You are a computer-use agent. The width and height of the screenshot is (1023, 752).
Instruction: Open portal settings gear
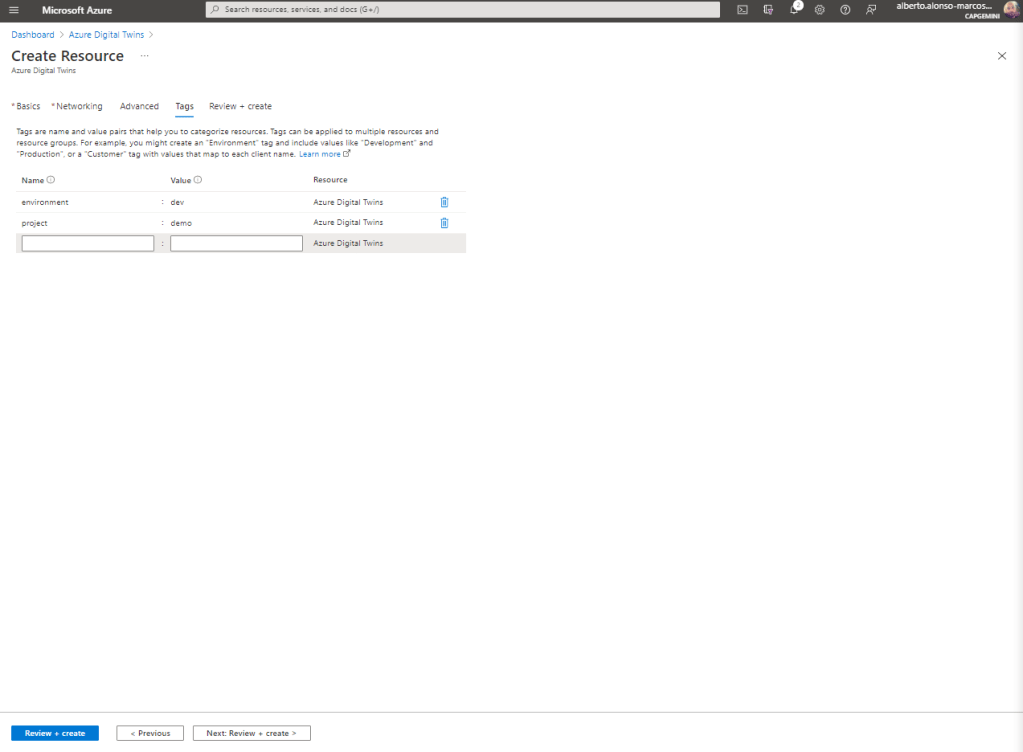pyautogui.click(x=819, y=10)
